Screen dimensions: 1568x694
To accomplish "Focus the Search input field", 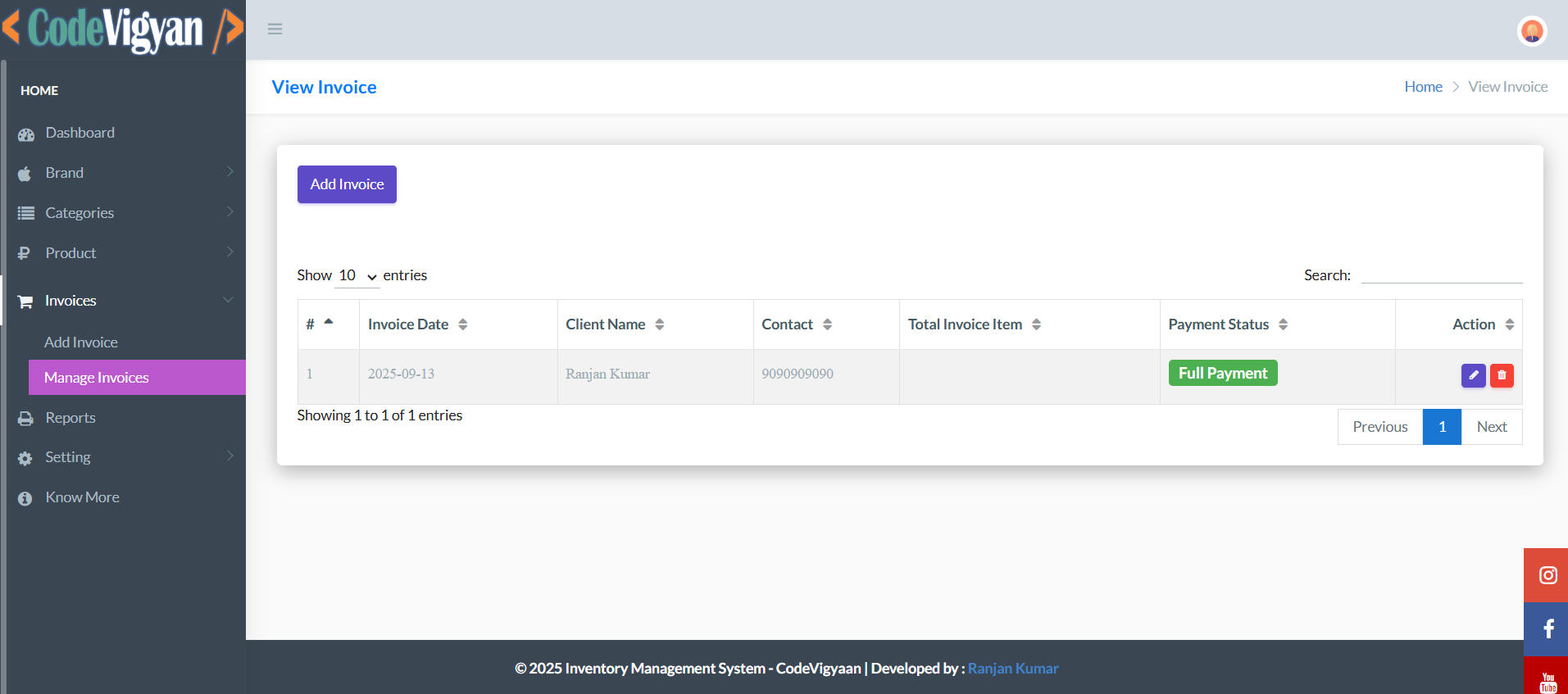I will tap(1441, 274).
